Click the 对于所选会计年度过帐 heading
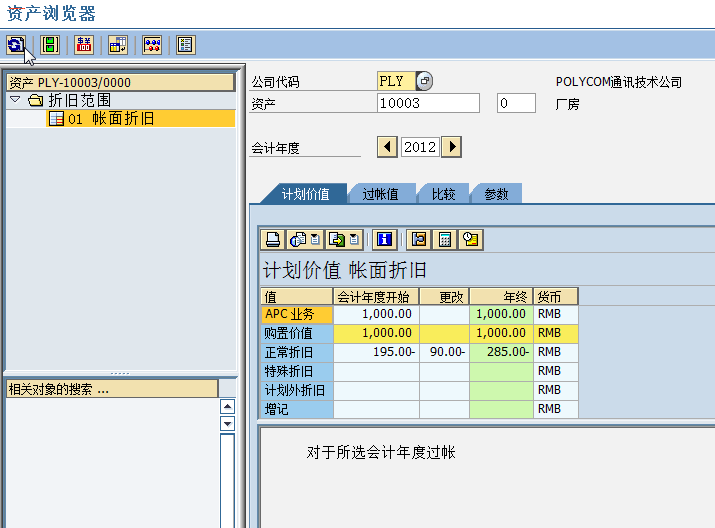Screen dimensions: 715x528 (x=381, y=452)
